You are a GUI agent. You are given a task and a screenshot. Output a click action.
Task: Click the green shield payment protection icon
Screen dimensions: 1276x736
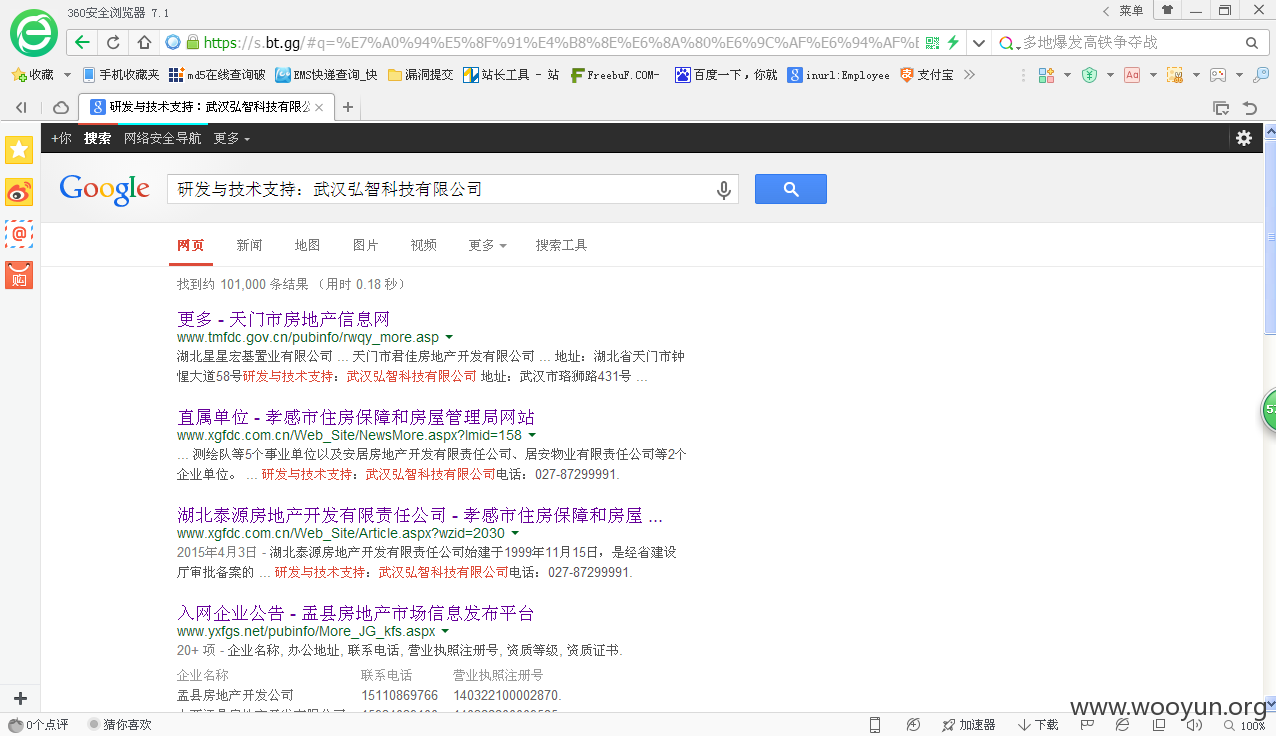pyautogui.click(x=1089, y=75)
